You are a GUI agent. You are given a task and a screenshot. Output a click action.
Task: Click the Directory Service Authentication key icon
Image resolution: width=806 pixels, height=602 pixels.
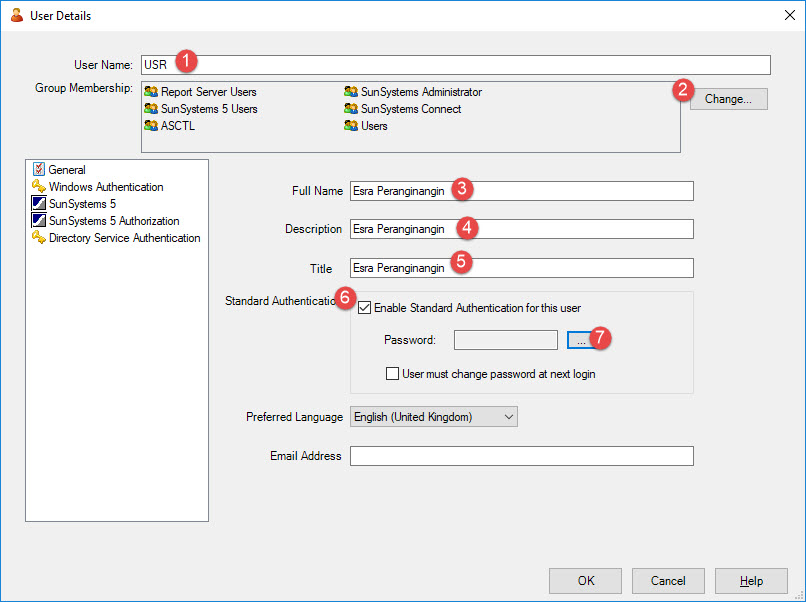(39, 238)
